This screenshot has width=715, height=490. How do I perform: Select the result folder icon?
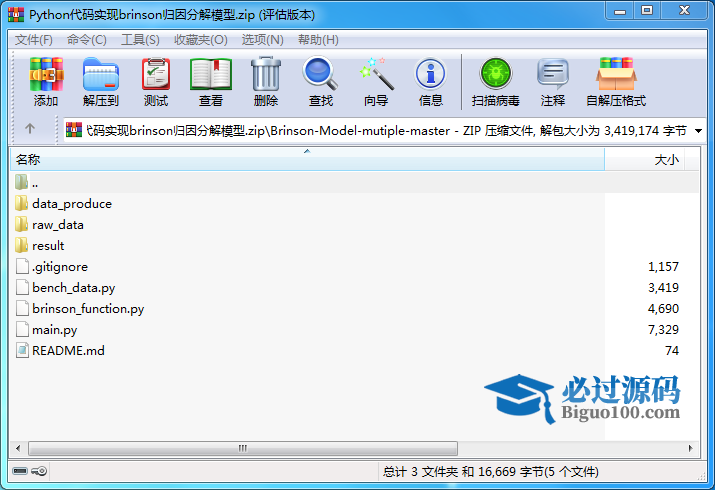coord(21,245)
